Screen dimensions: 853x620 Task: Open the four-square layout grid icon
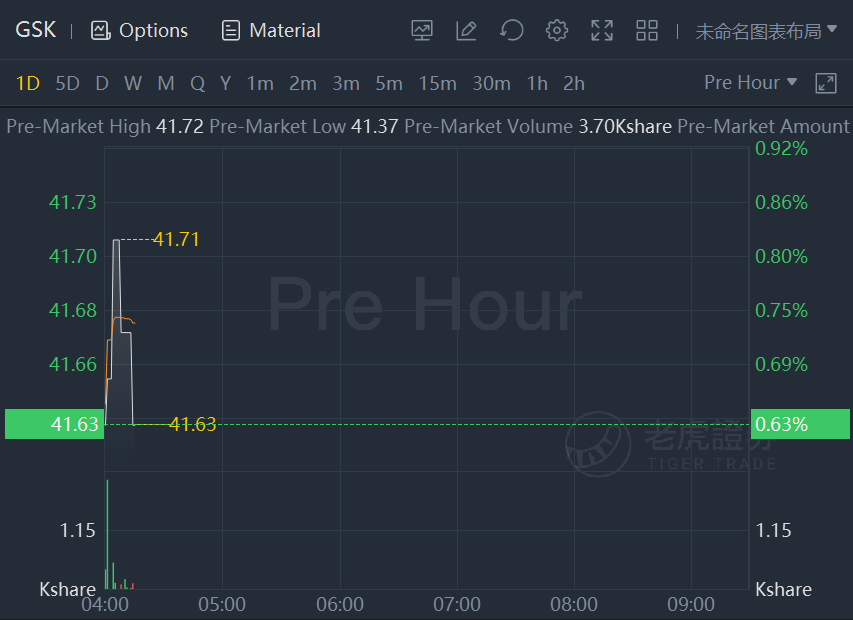click(647, 30)
